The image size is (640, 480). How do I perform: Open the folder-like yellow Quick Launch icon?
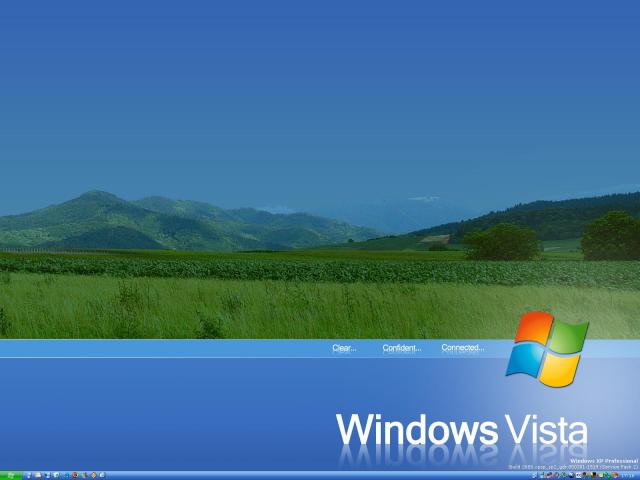pos(38,475)
